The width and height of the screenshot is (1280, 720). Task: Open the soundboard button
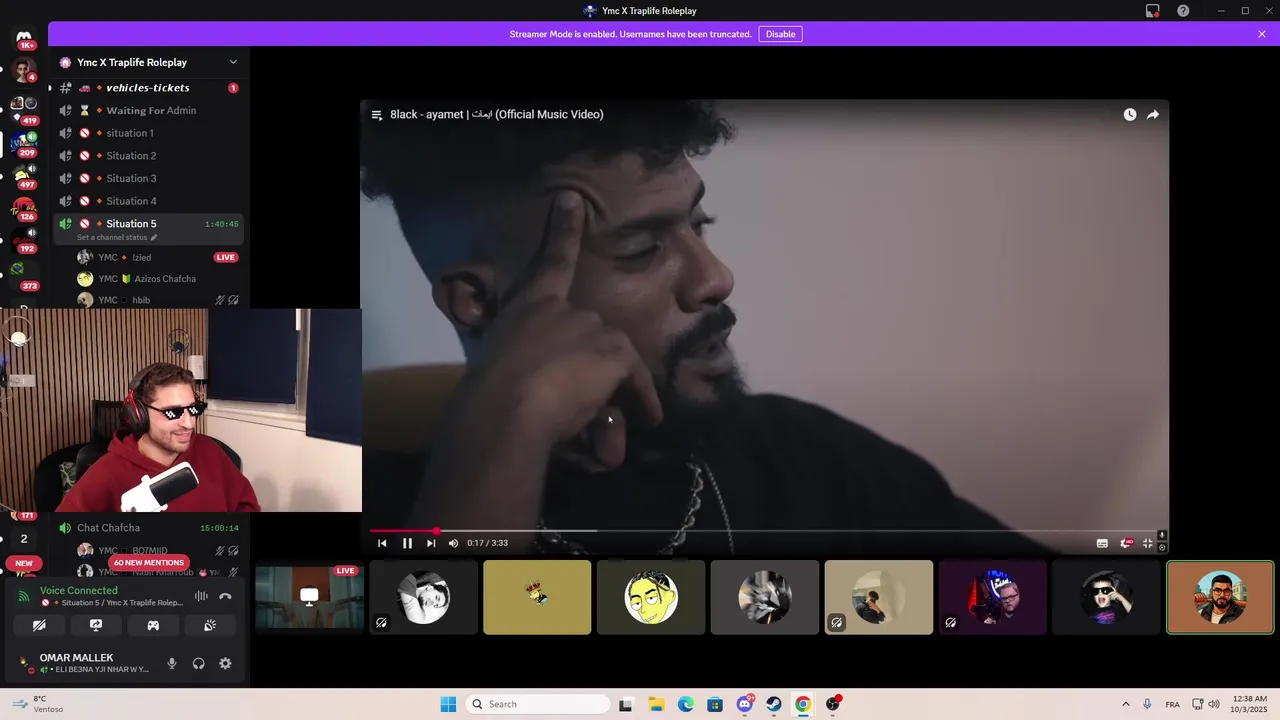[x=210, y=625]
